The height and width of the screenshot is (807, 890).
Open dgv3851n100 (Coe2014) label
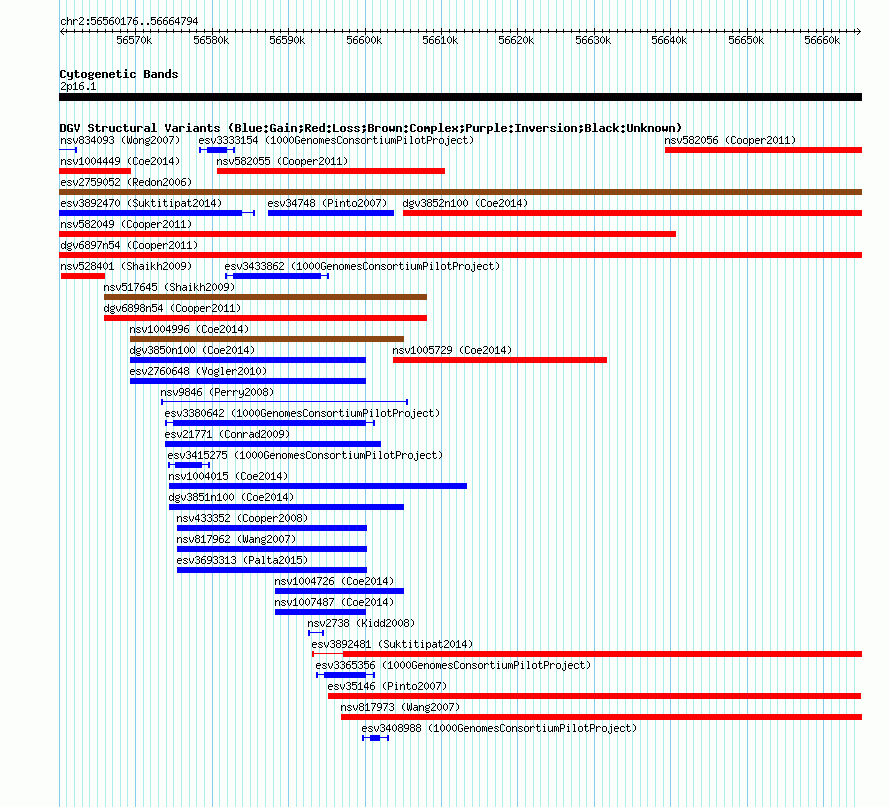pos(231,497)
